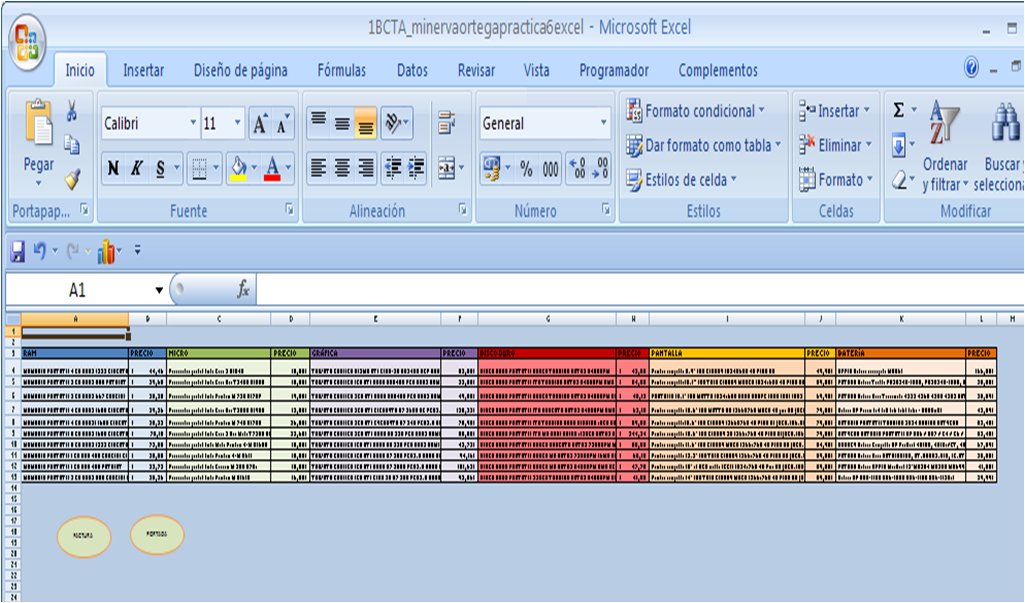Click the fx insert function button
Viewport: 1025px width, 603px height.
[243, 289]
